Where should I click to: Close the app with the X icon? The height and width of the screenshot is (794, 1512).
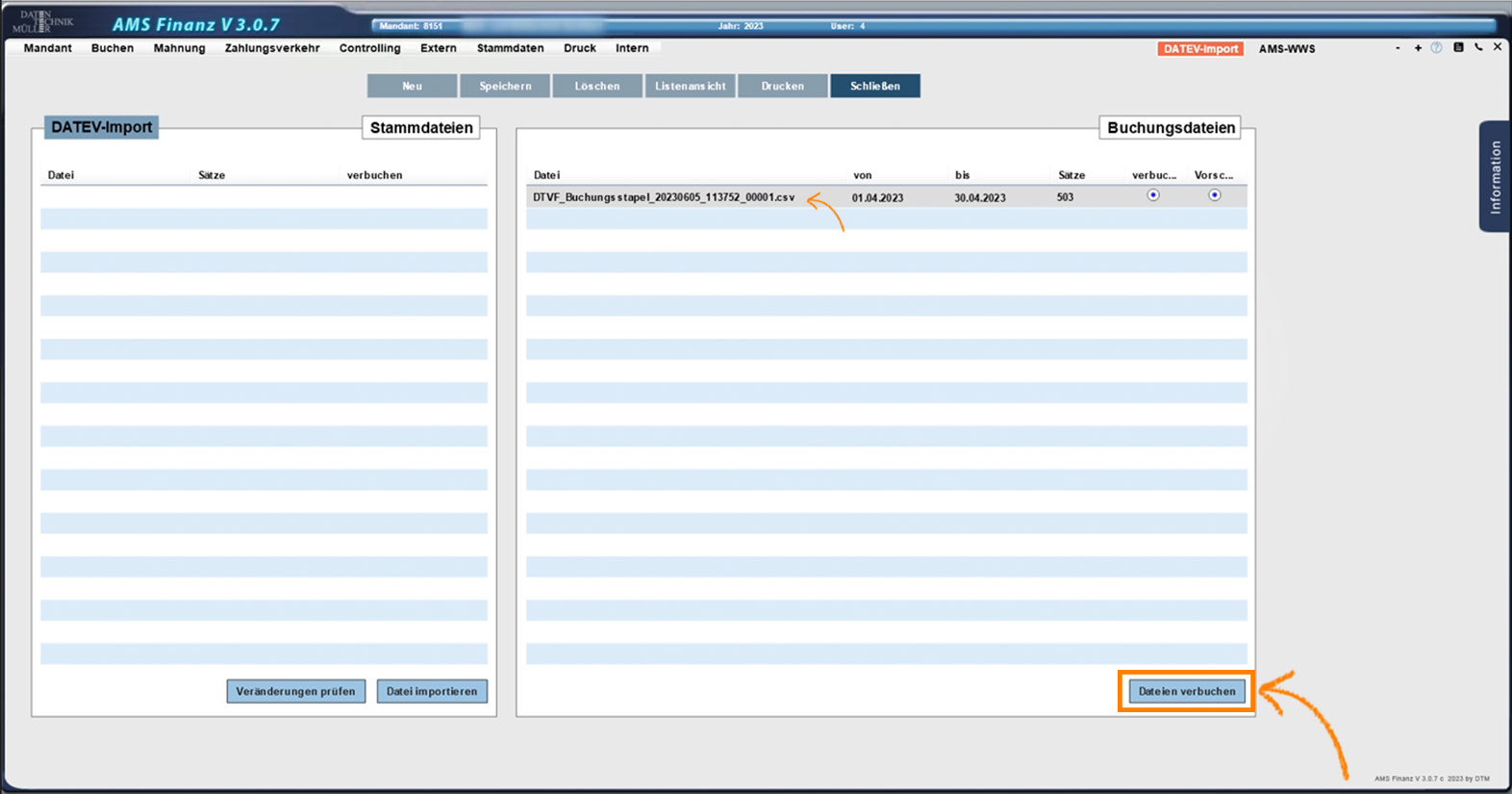[1498, 47]
